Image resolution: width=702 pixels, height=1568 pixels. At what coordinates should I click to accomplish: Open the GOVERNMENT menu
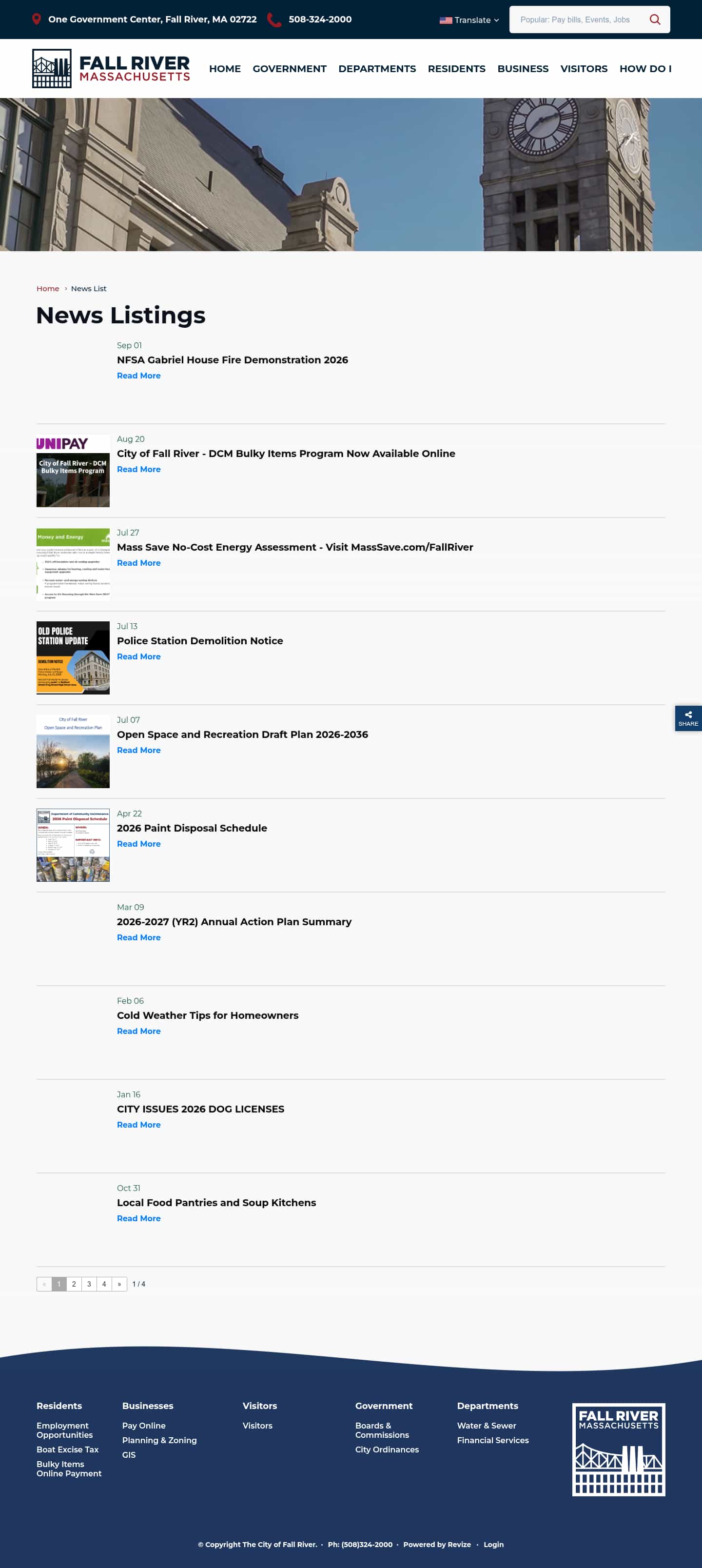(x=290, y=69)
